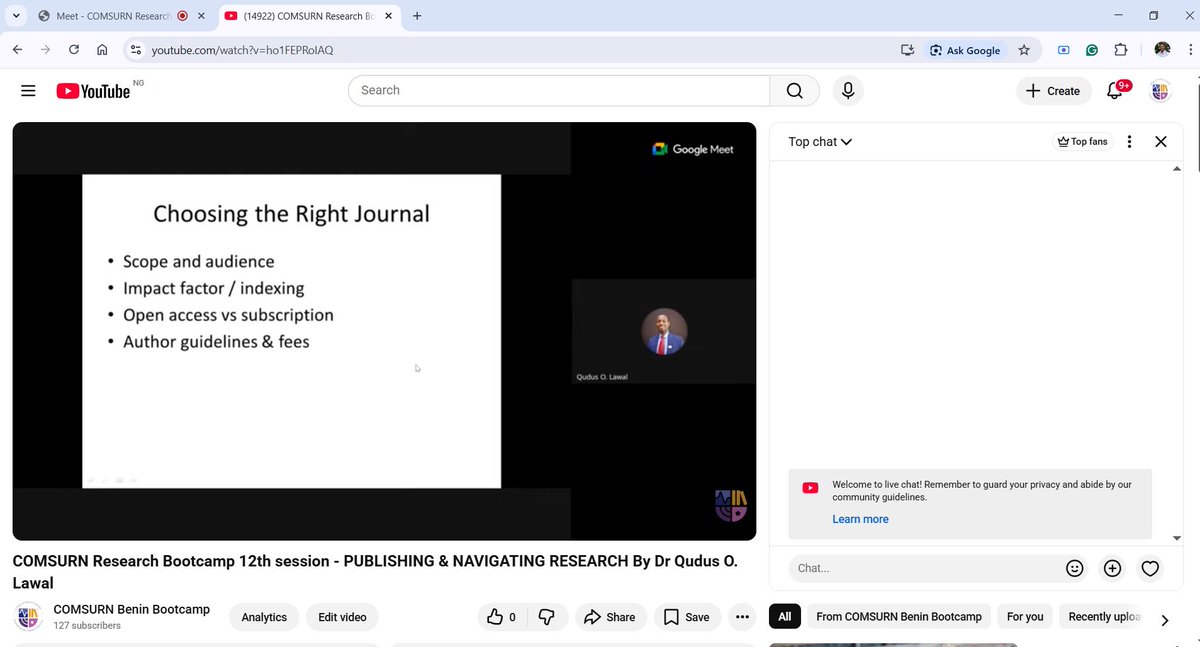1200x647 pixels.
Task: Click the Grammarly extension icon
Action: point(1092,50)
